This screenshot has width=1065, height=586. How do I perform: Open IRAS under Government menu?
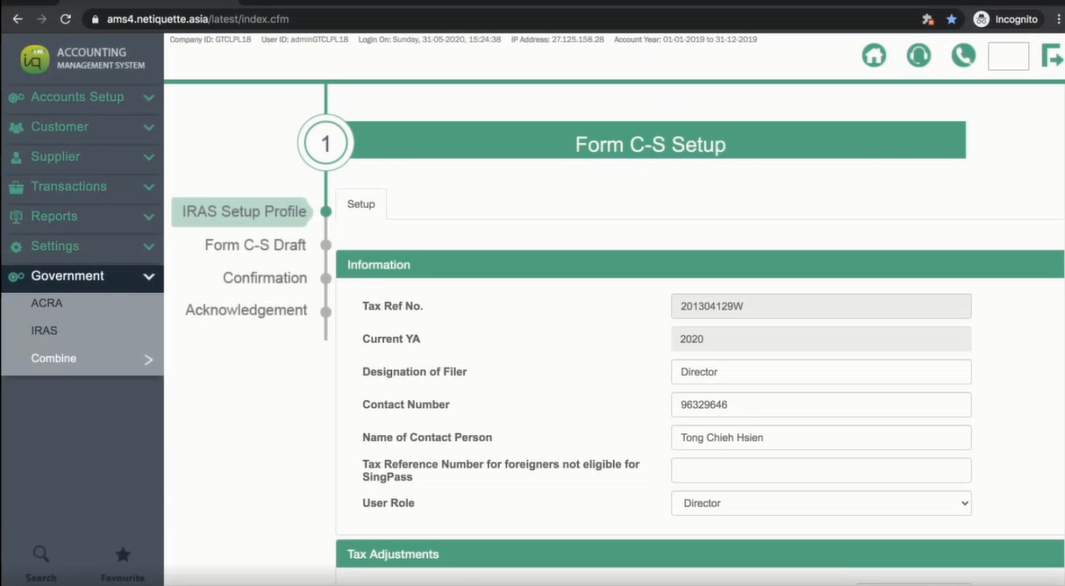coord(44,330)
